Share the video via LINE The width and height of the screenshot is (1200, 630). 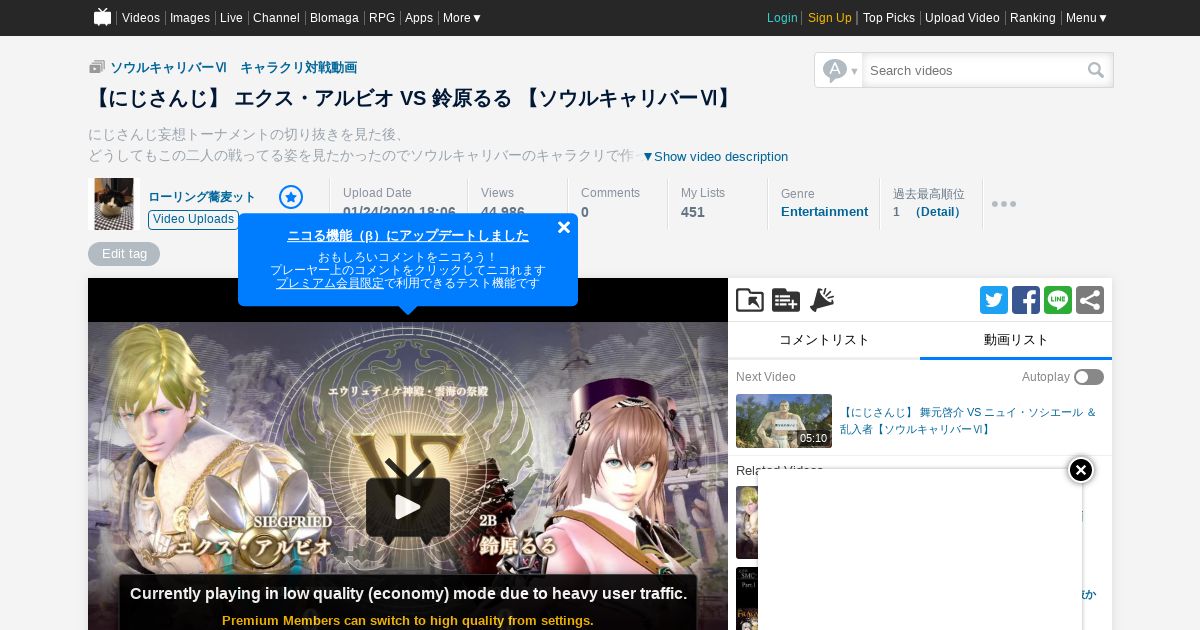1058,300
